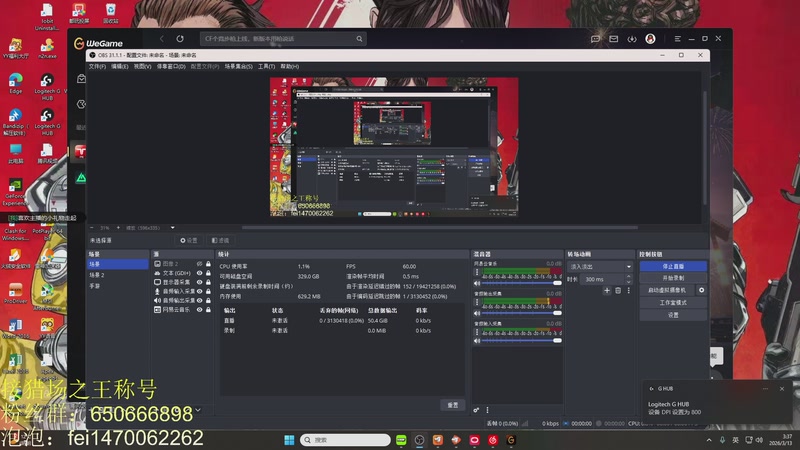Unlock the 图像 2 source
The width and height of the screenshot is (800, 450).
pos(208,264)
